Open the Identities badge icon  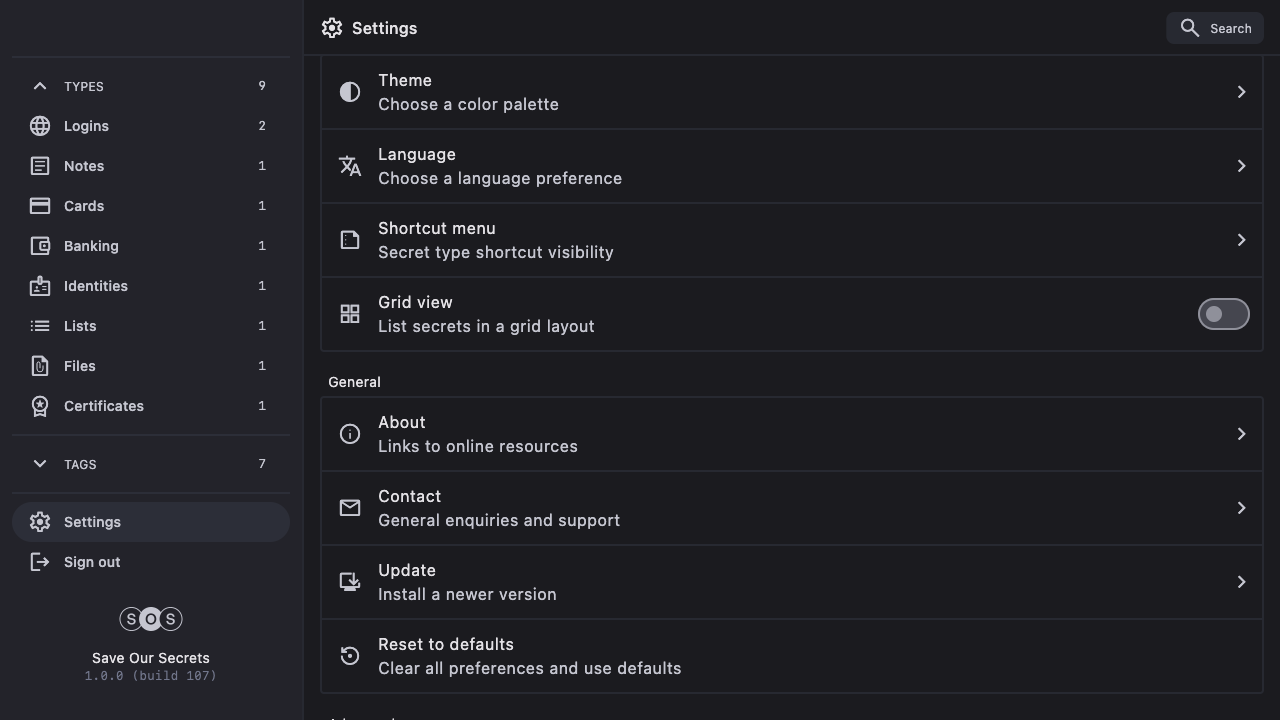[x=40, y=286]
